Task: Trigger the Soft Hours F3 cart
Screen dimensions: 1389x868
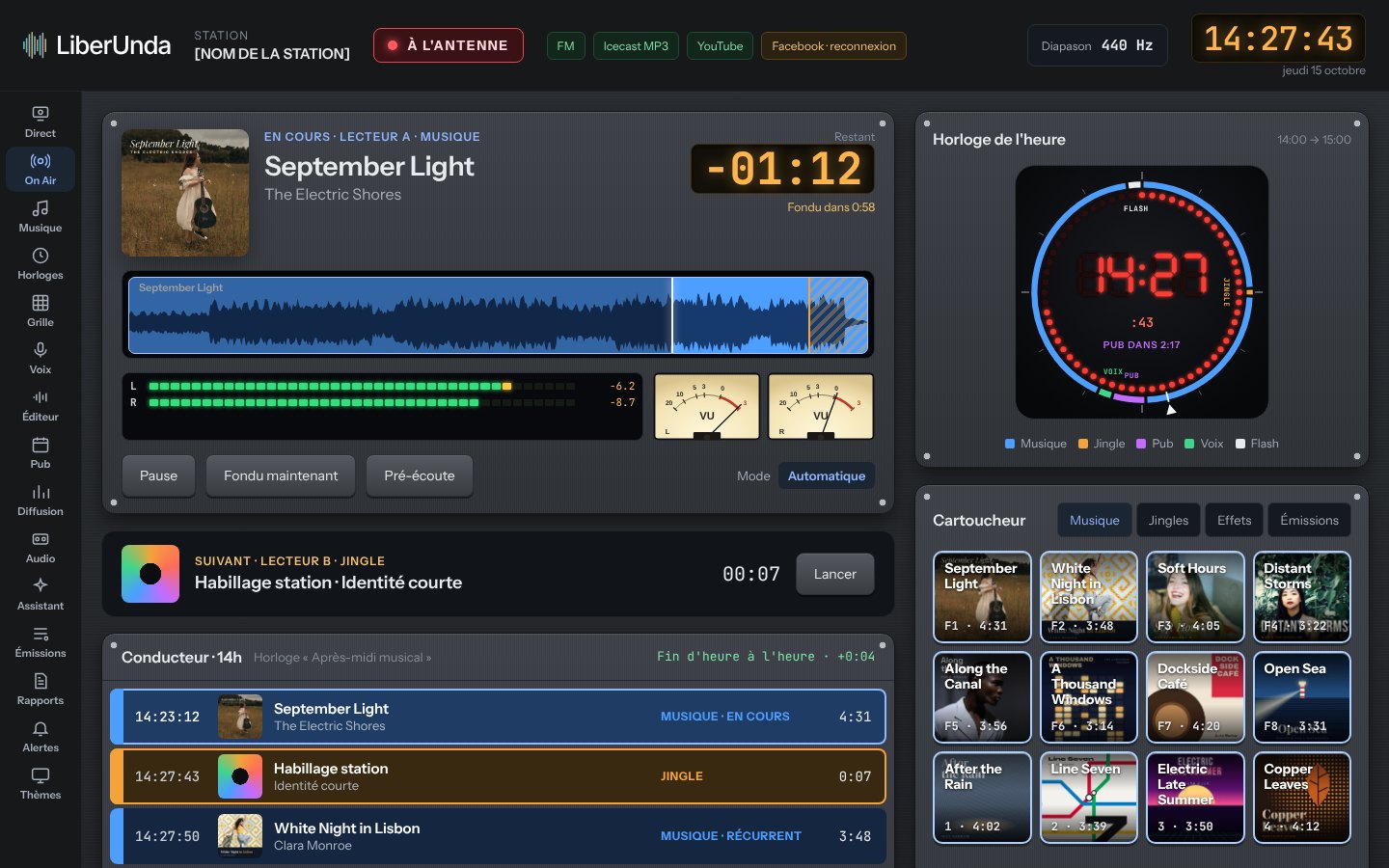Action: coord(1195,597)
